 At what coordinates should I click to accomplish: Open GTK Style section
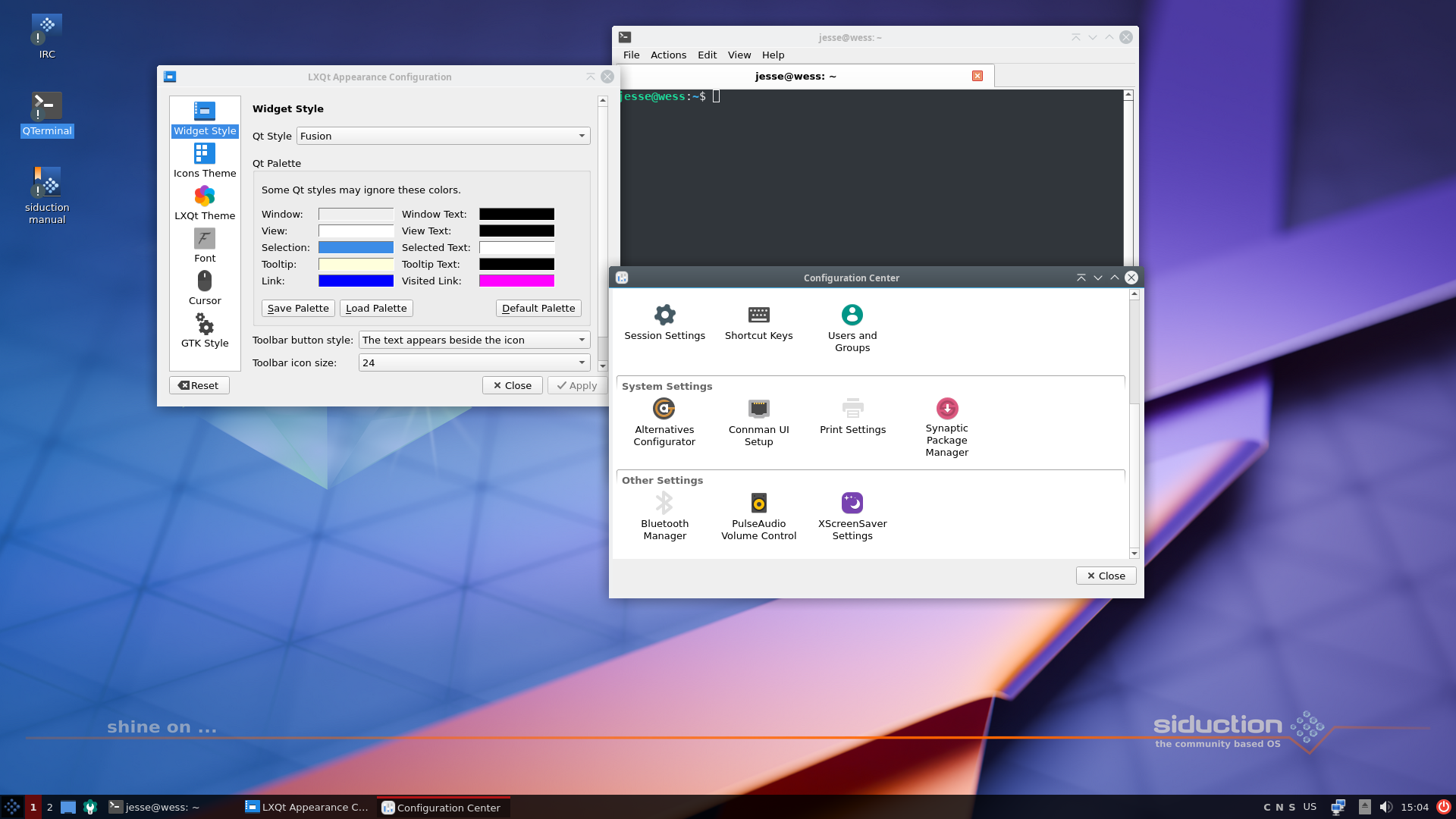coord(205,331)
